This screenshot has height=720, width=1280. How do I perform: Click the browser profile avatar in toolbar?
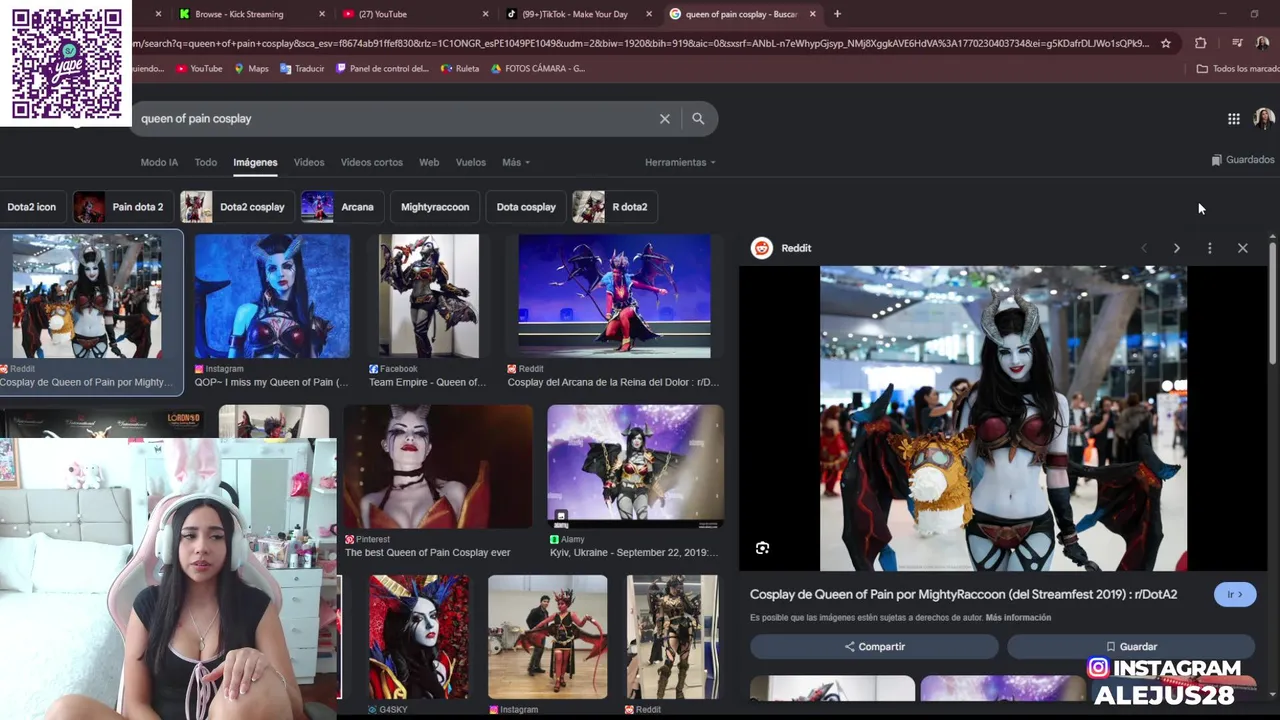click(1262, 43)
